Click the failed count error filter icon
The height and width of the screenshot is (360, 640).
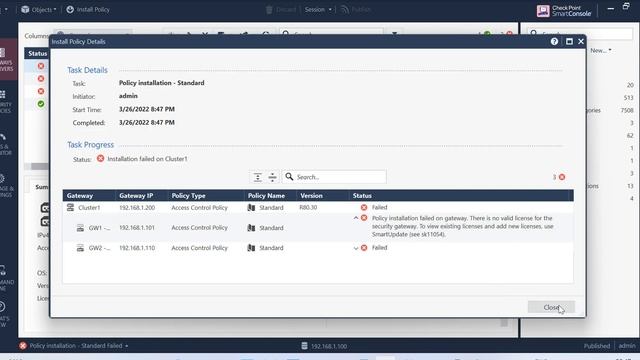pyautogui.click(x=562, y=177)
